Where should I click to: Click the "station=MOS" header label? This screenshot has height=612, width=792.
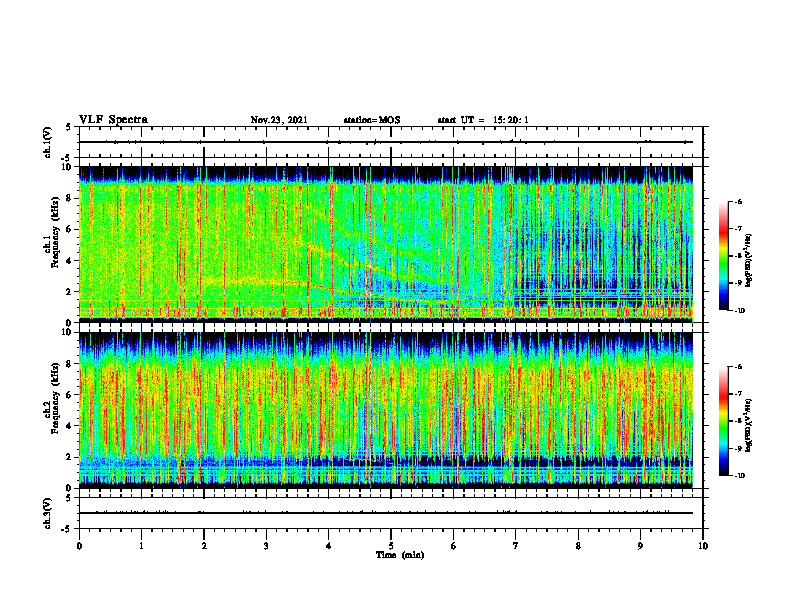pyautogui.click(x=372, y=120)
